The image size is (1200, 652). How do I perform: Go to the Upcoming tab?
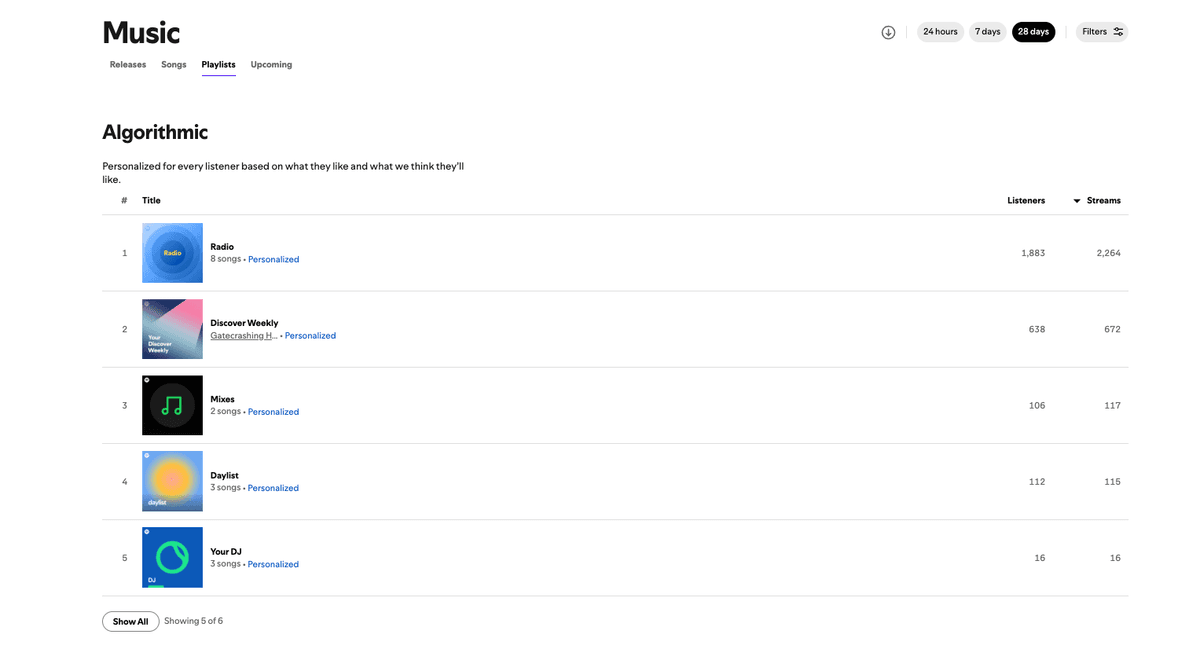[x=271, y=65]
